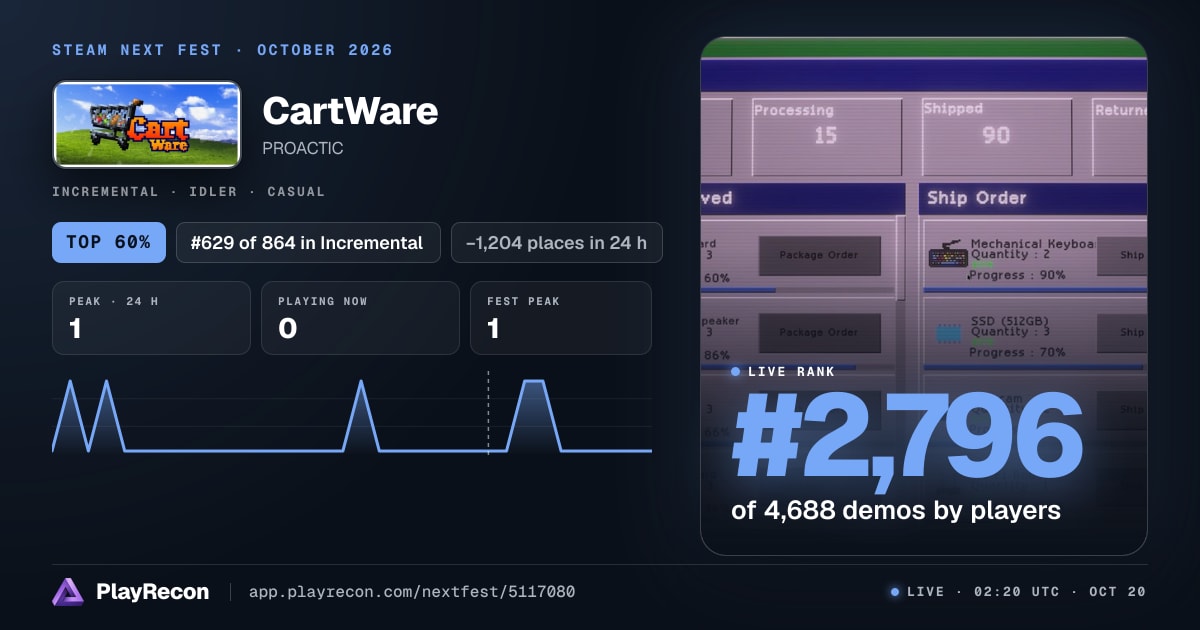Click the SSD (512GB) progress bar
This screenshot has height=630, width=1200.
click(x=1034, y=367)
